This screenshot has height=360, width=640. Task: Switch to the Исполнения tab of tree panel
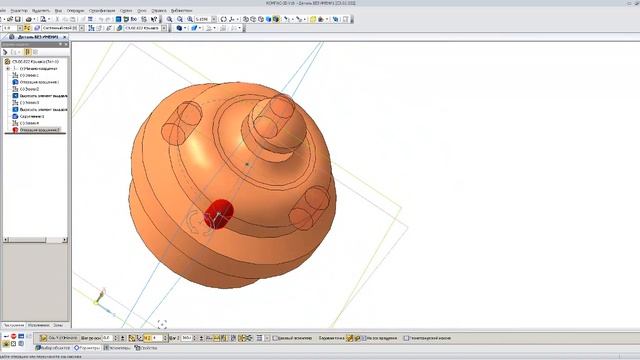click(38, 325)
